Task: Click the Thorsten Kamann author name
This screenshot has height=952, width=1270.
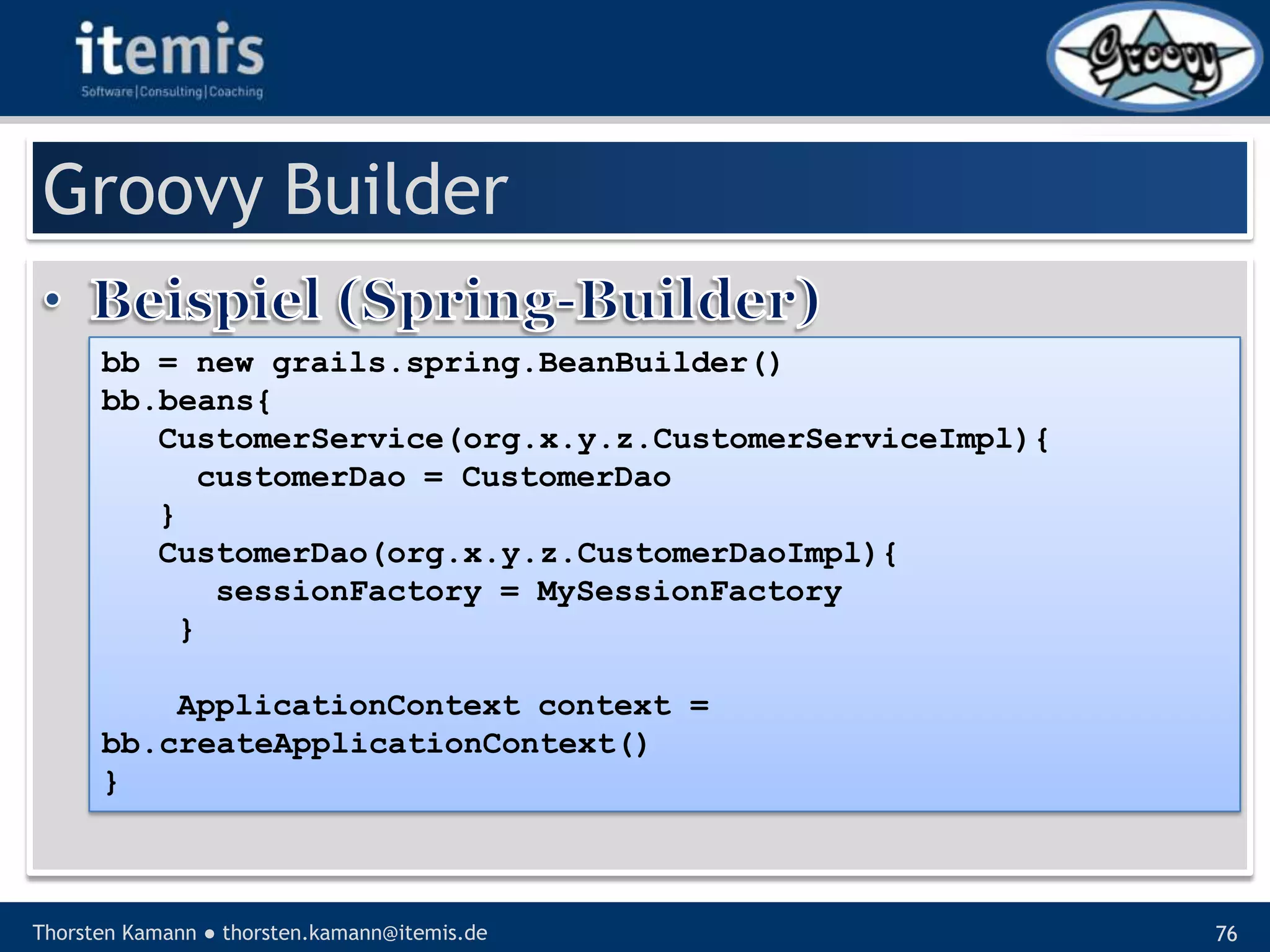Action: [114, 932]
